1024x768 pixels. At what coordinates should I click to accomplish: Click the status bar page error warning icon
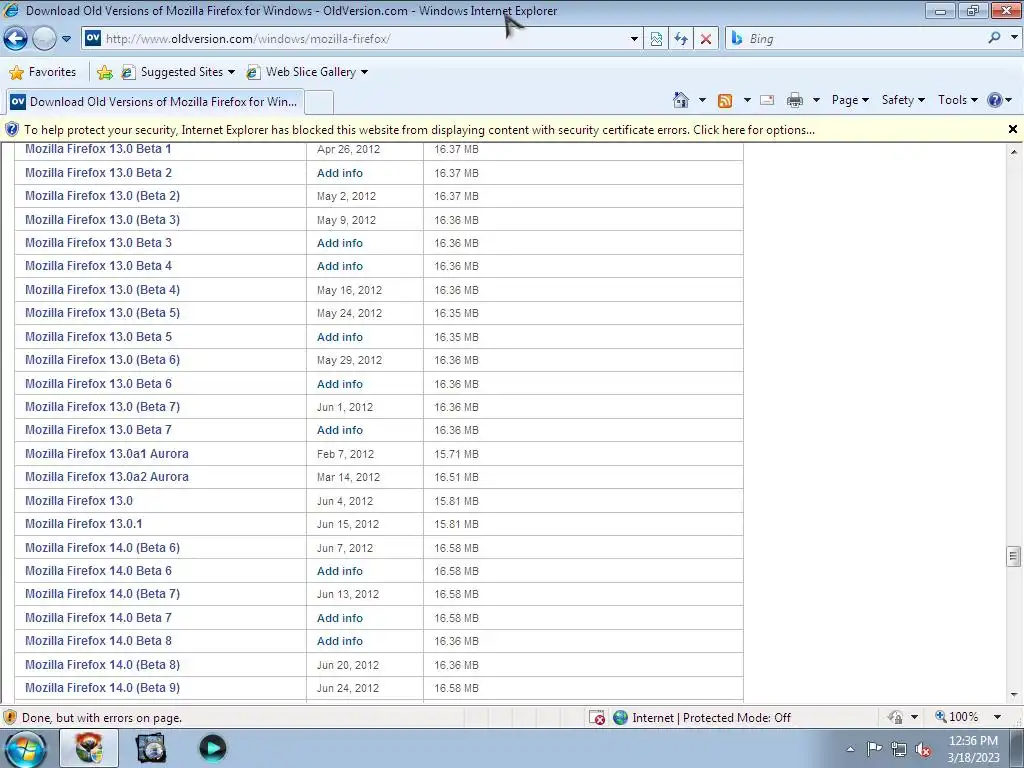[x=10, y=718]
